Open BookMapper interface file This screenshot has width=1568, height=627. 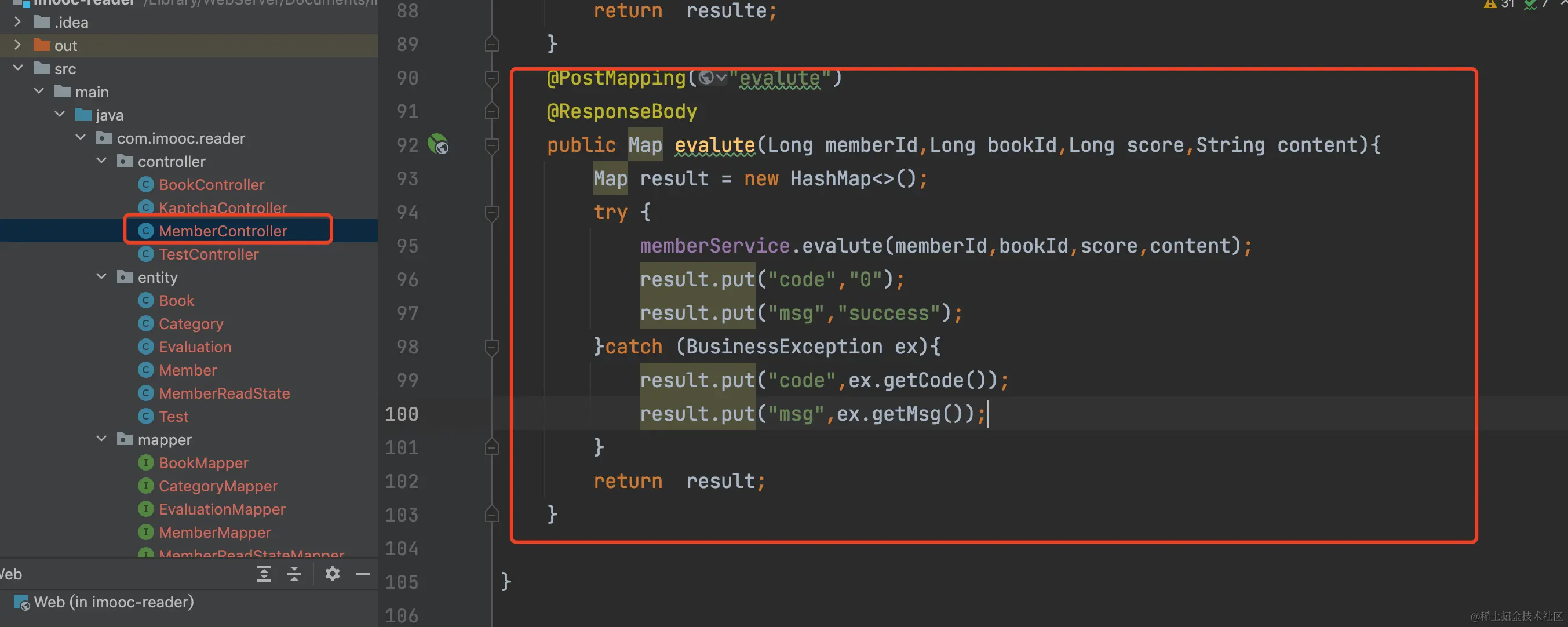click(203, 462)
